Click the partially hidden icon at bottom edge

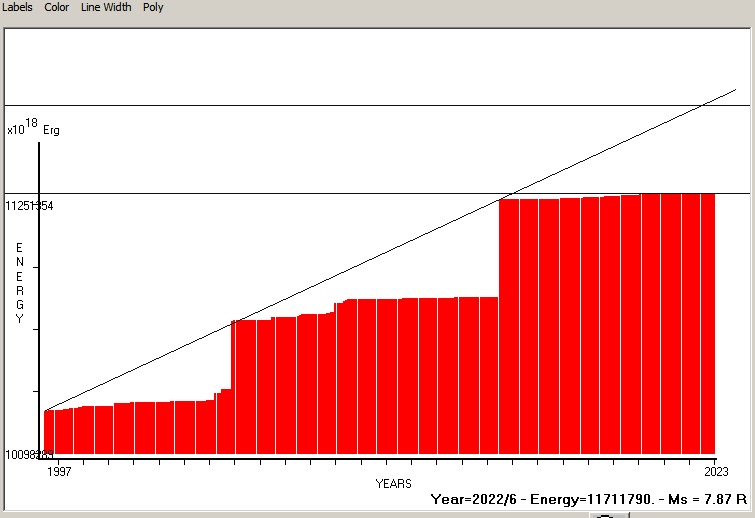tap(609, 515)
